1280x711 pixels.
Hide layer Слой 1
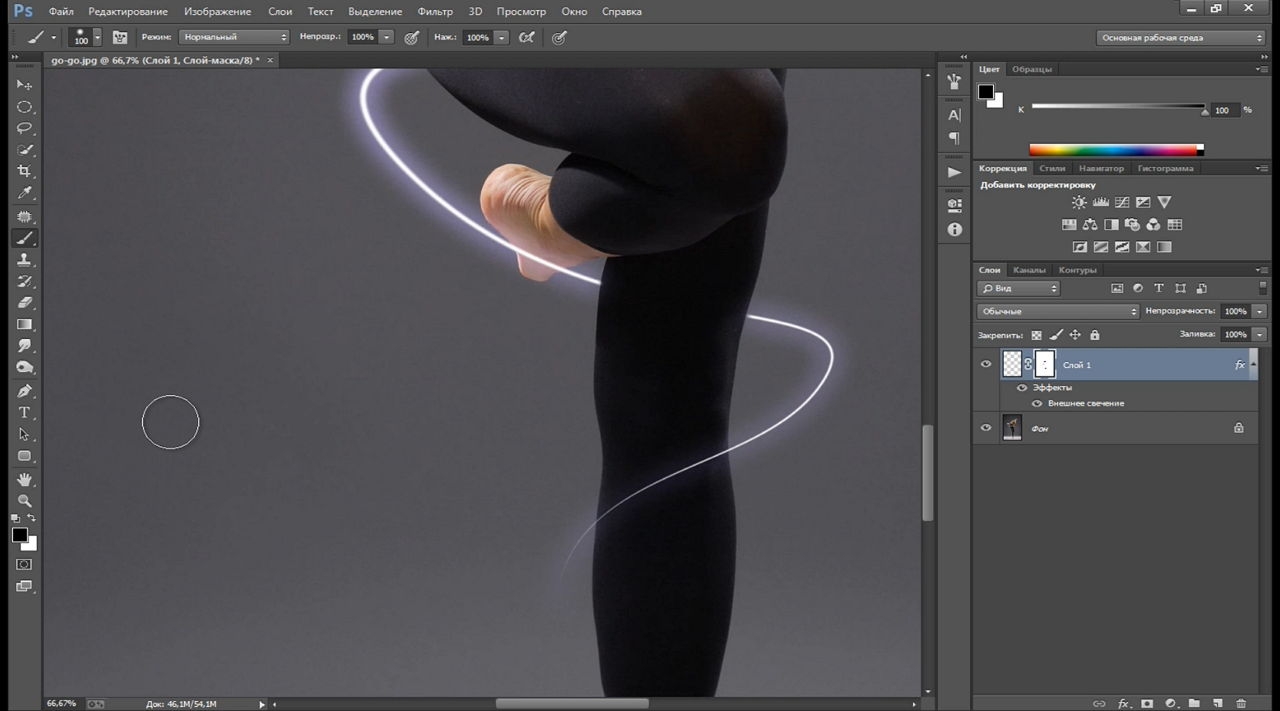coord(986,365)
